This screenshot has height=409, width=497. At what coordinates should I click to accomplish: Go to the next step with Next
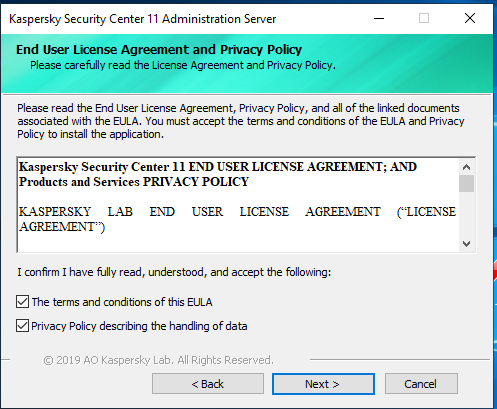pyautogui.click(x=323, y=384)
